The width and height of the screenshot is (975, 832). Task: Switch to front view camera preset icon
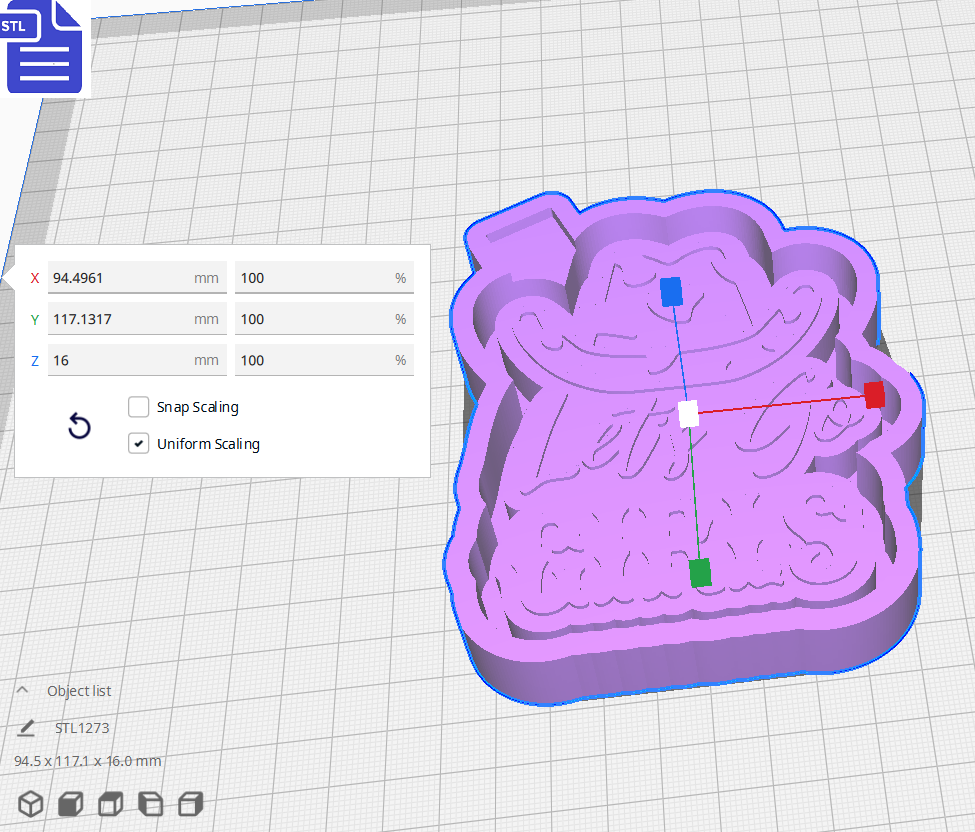(x=70, y=803)
